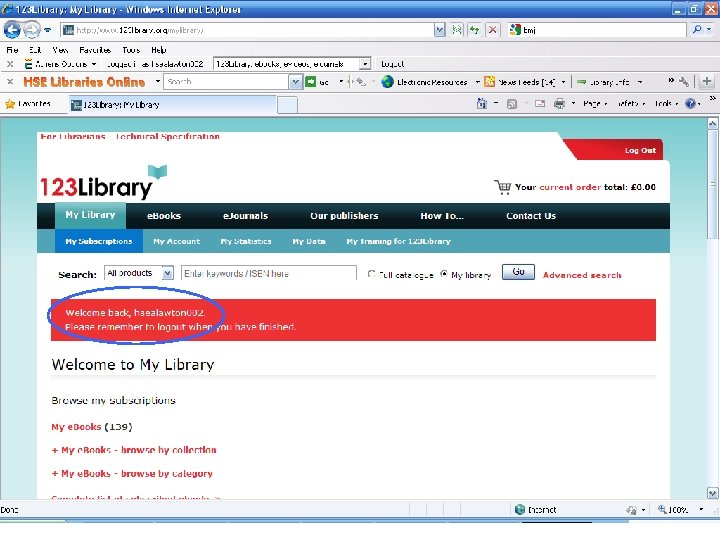Open the Edit menu
This screenshot has width=720, height=540.
coord(35,50)
